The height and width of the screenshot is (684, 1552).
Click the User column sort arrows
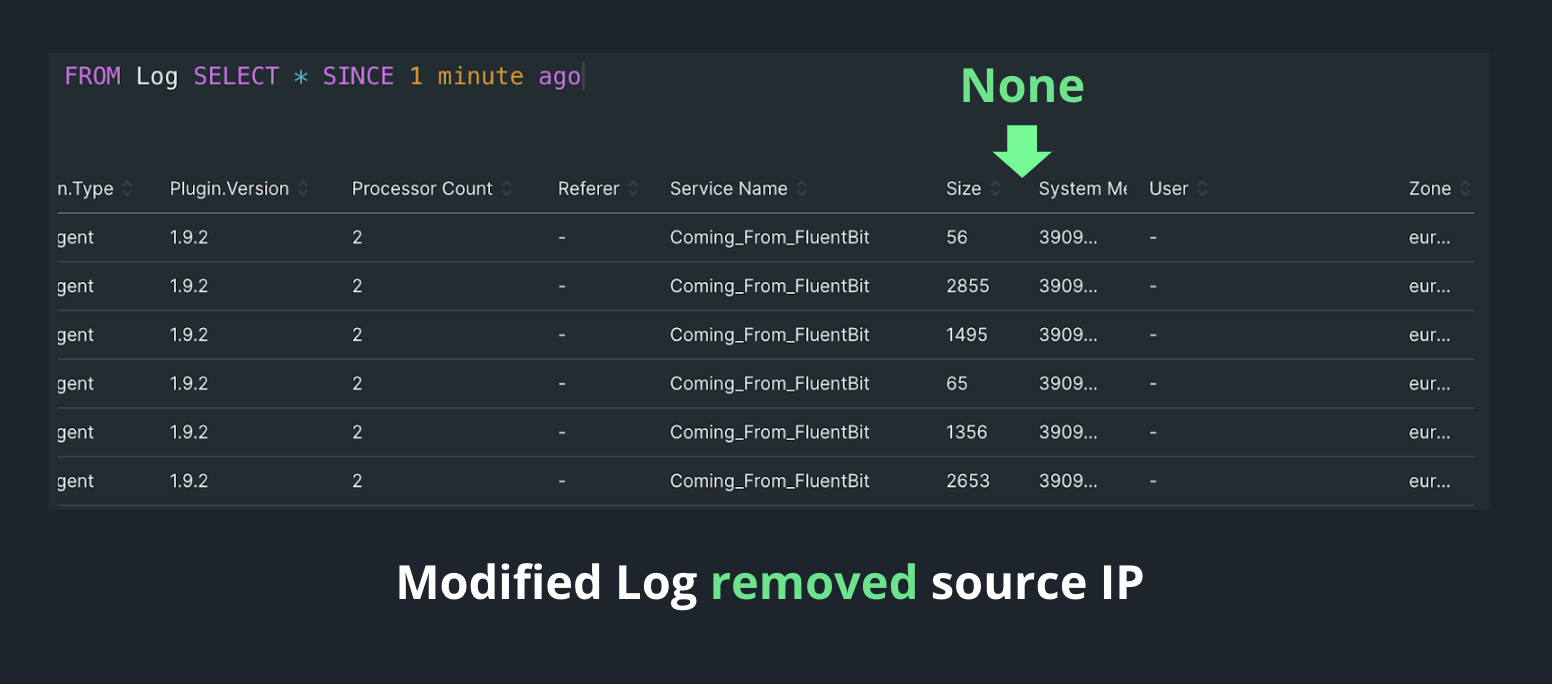point(1202,189)
